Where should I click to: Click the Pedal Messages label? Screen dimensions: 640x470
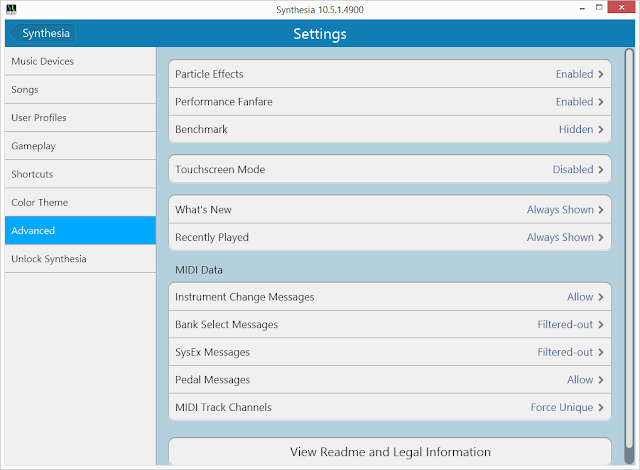coord(213,380)
